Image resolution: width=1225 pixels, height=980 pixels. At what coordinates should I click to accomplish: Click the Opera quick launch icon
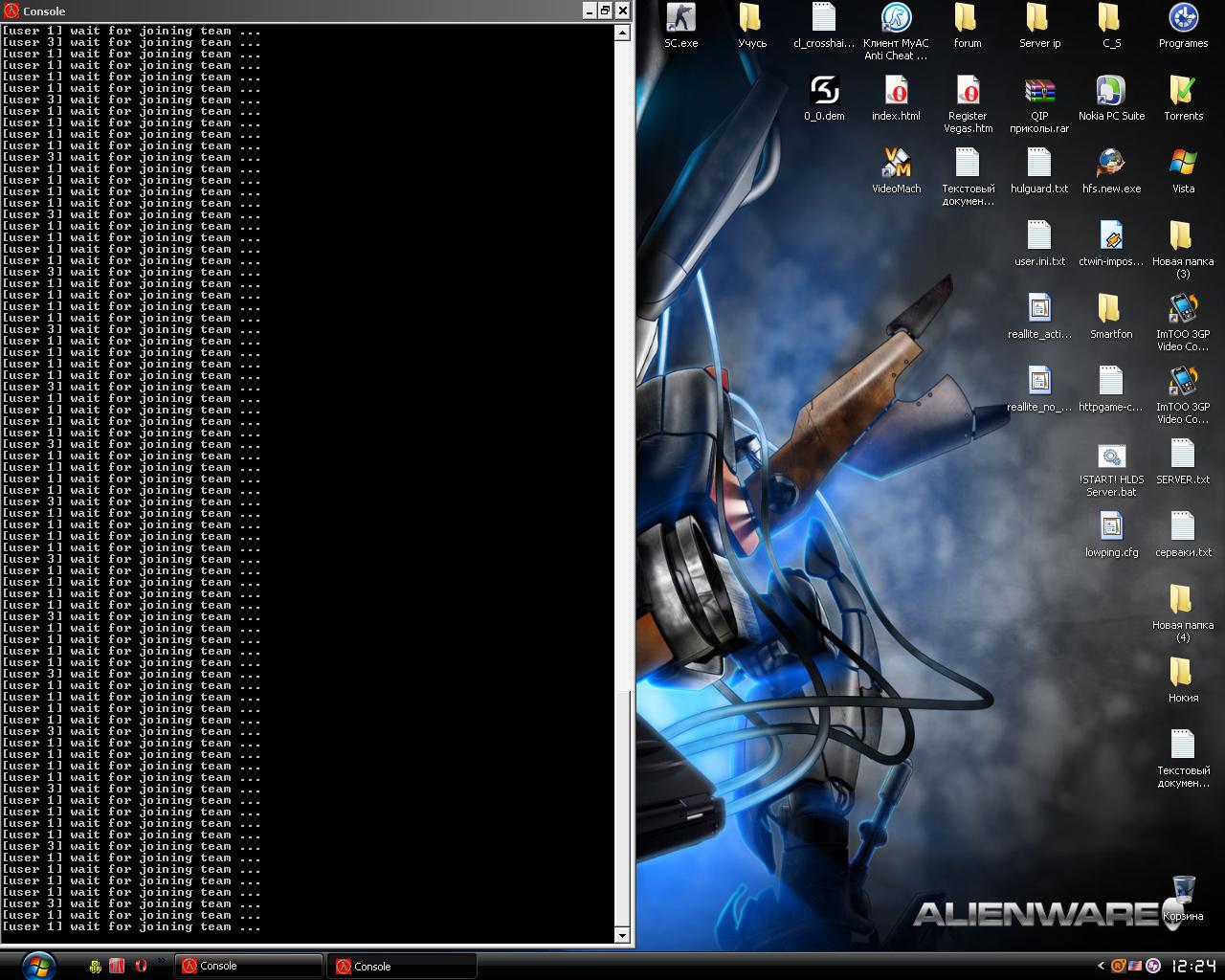(141, 966)
